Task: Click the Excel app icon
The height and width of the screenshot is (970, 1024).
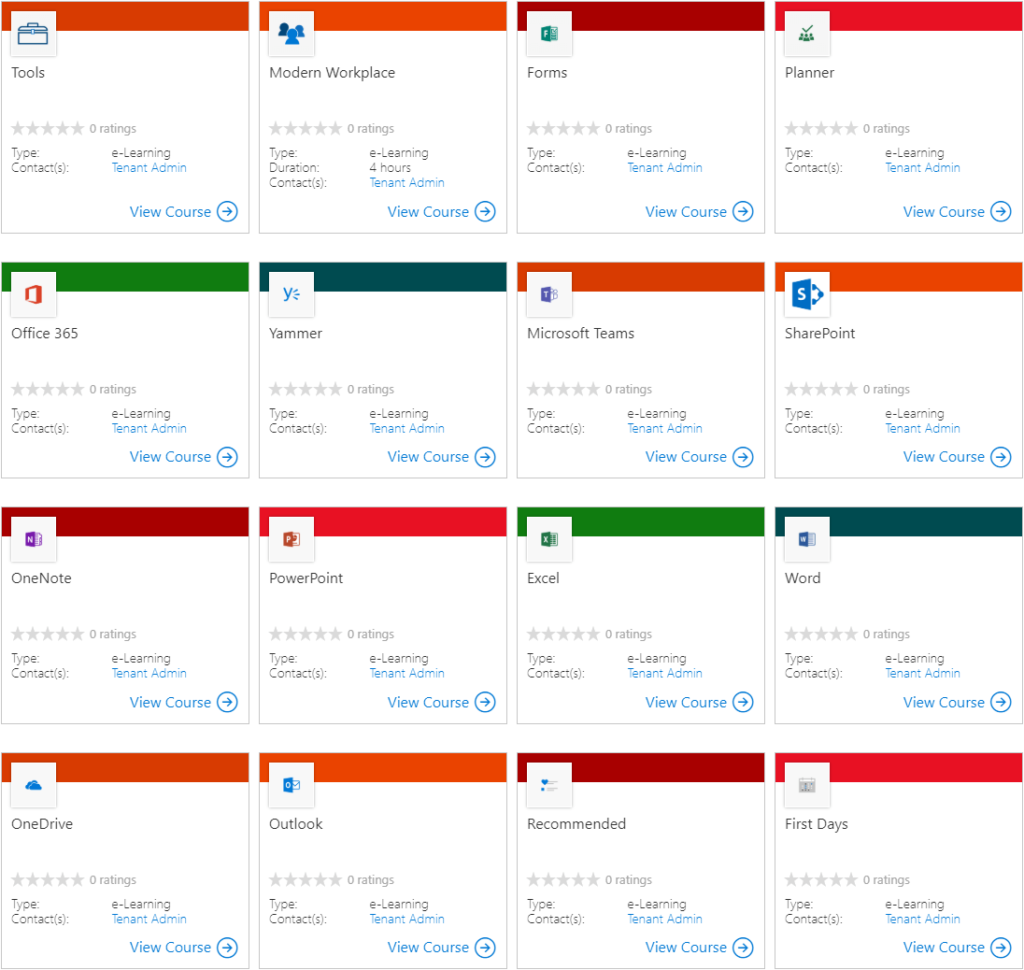Action: click(x=549, y=539)
